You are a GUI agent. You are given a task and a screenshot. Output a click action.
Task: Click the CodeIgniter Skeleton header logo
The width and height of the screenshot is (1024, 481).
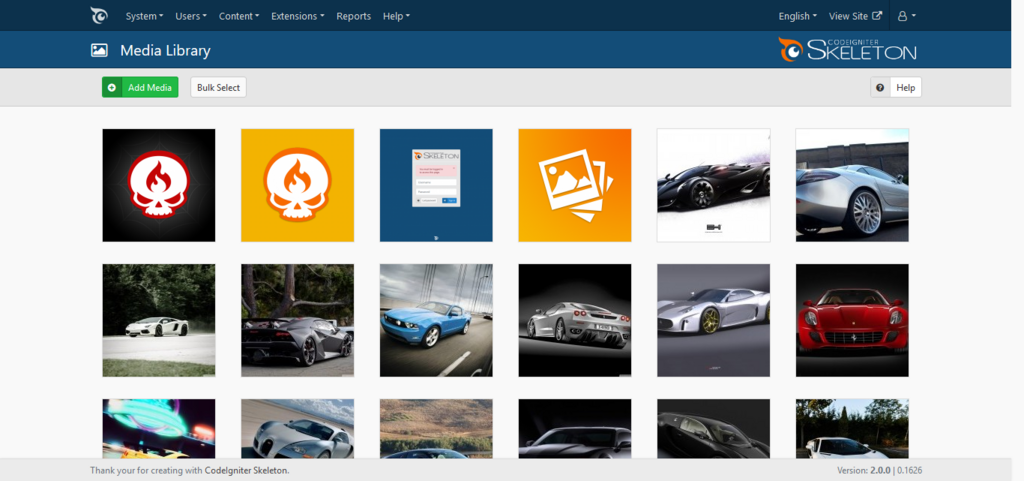pos(847,50)
